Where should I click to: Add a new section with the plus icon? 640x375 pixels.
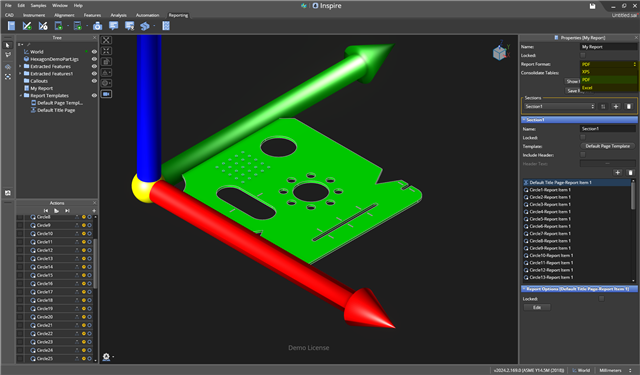click(x=616, y=107)
